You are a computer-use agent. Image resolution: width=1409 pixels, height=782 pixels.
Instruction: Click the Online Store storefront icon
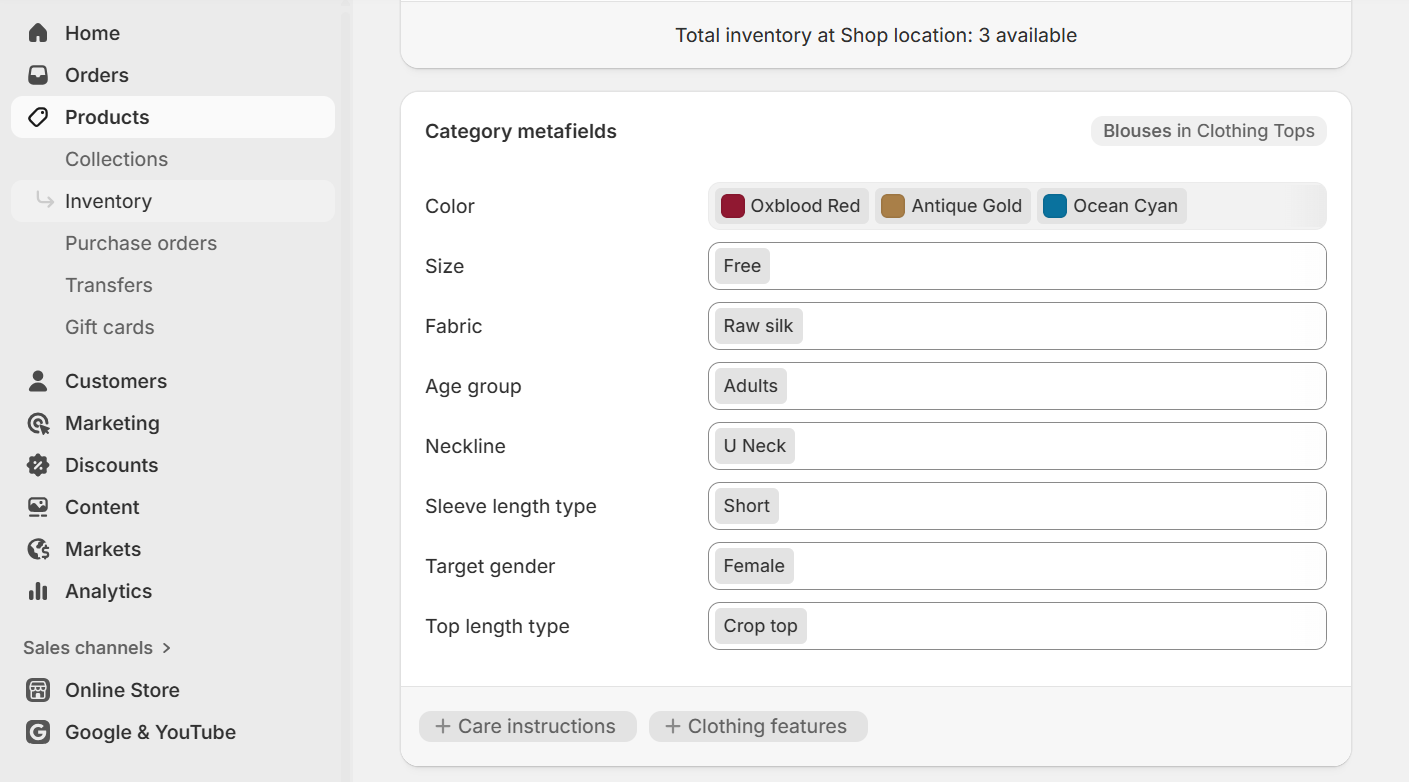pos(37,690)
